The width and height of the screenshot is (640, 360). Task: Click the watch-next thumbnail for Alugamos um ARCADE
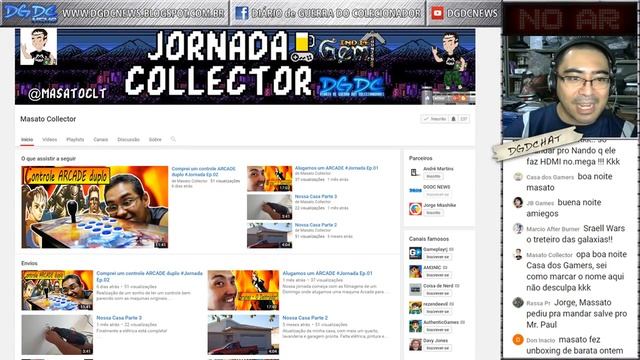[x=269, y=178]
